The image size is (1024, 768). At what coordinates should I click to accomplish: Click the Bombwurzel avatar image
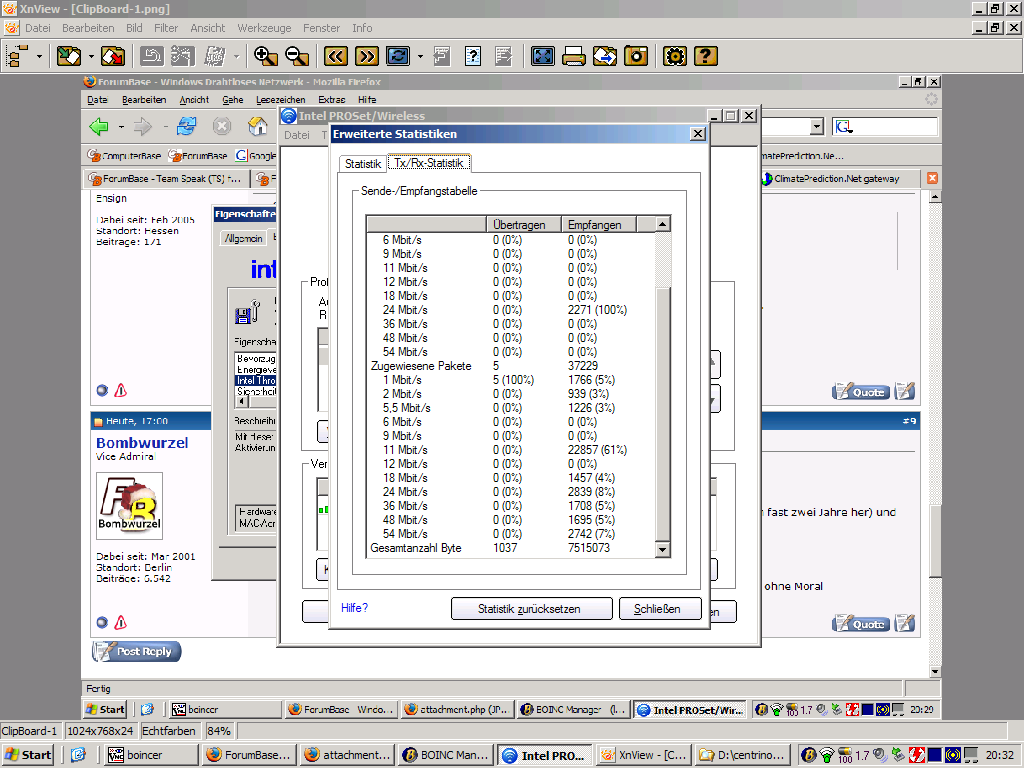(129, 505)
